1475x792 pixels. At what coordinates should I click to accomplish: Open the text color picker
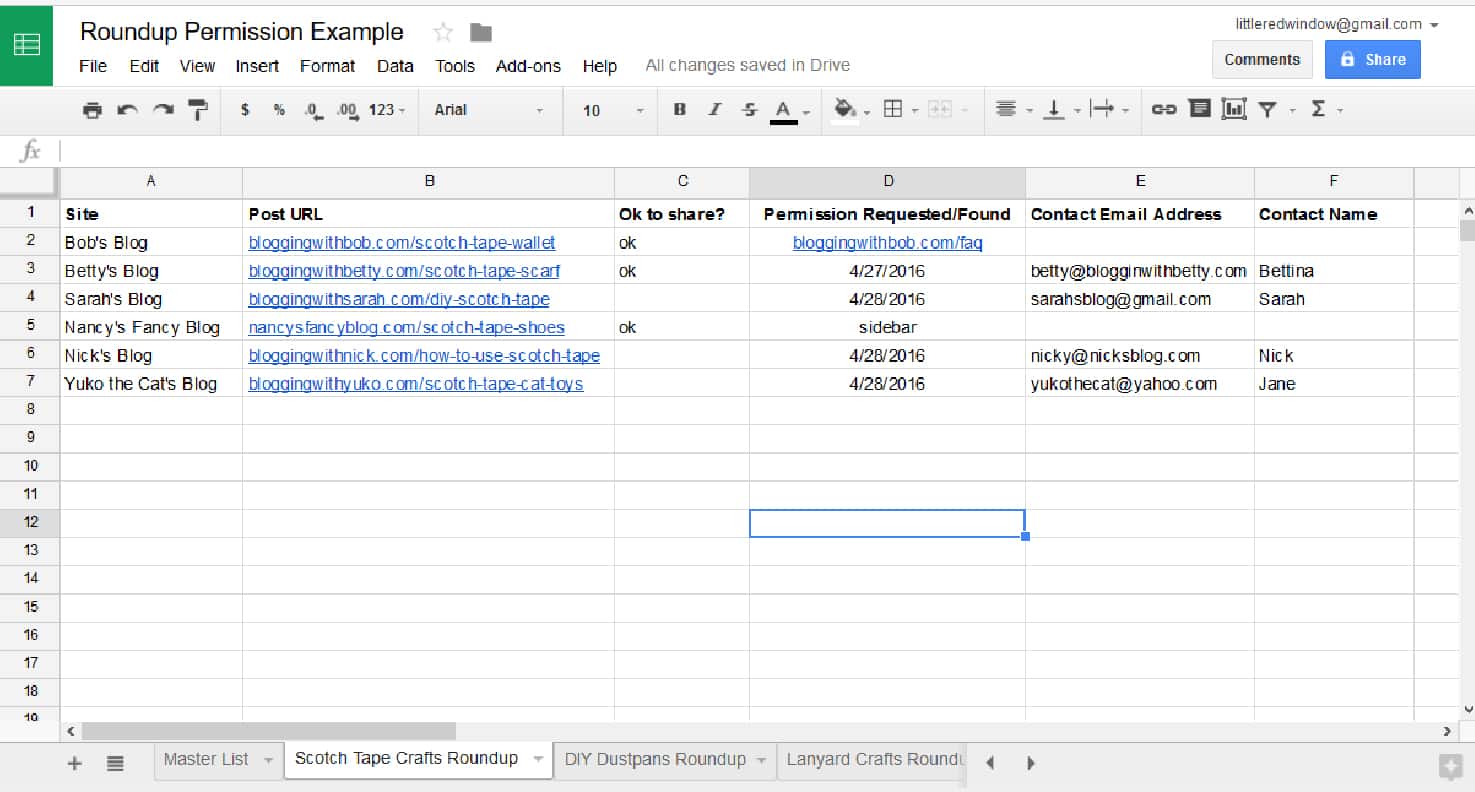[x=785, y=110]
